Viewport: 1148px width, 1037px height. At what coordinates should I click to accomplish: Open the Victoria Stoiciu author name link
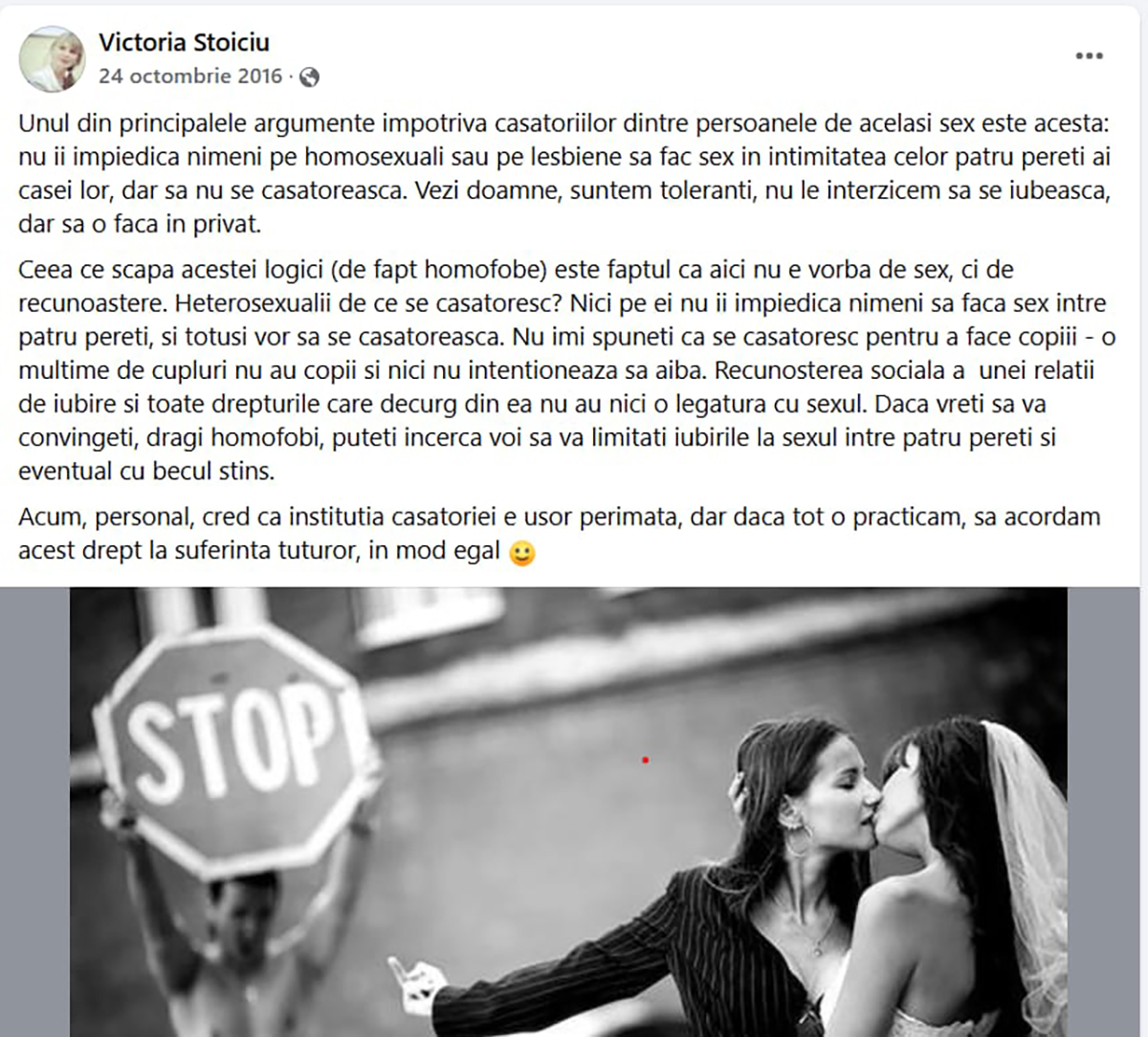184,42
